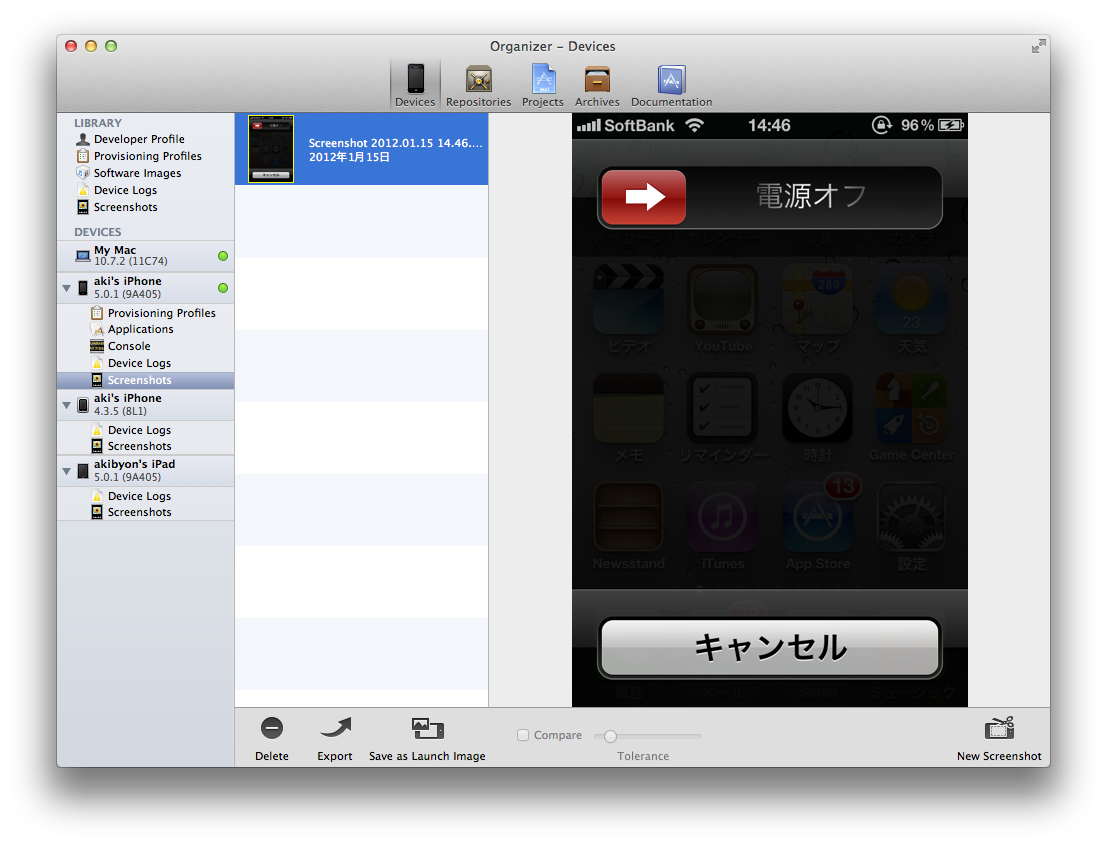Image resolution: width=1107 pixels, height=846 pixels.
Task: Switch to the Documentation tab
Action: (671, 85)
